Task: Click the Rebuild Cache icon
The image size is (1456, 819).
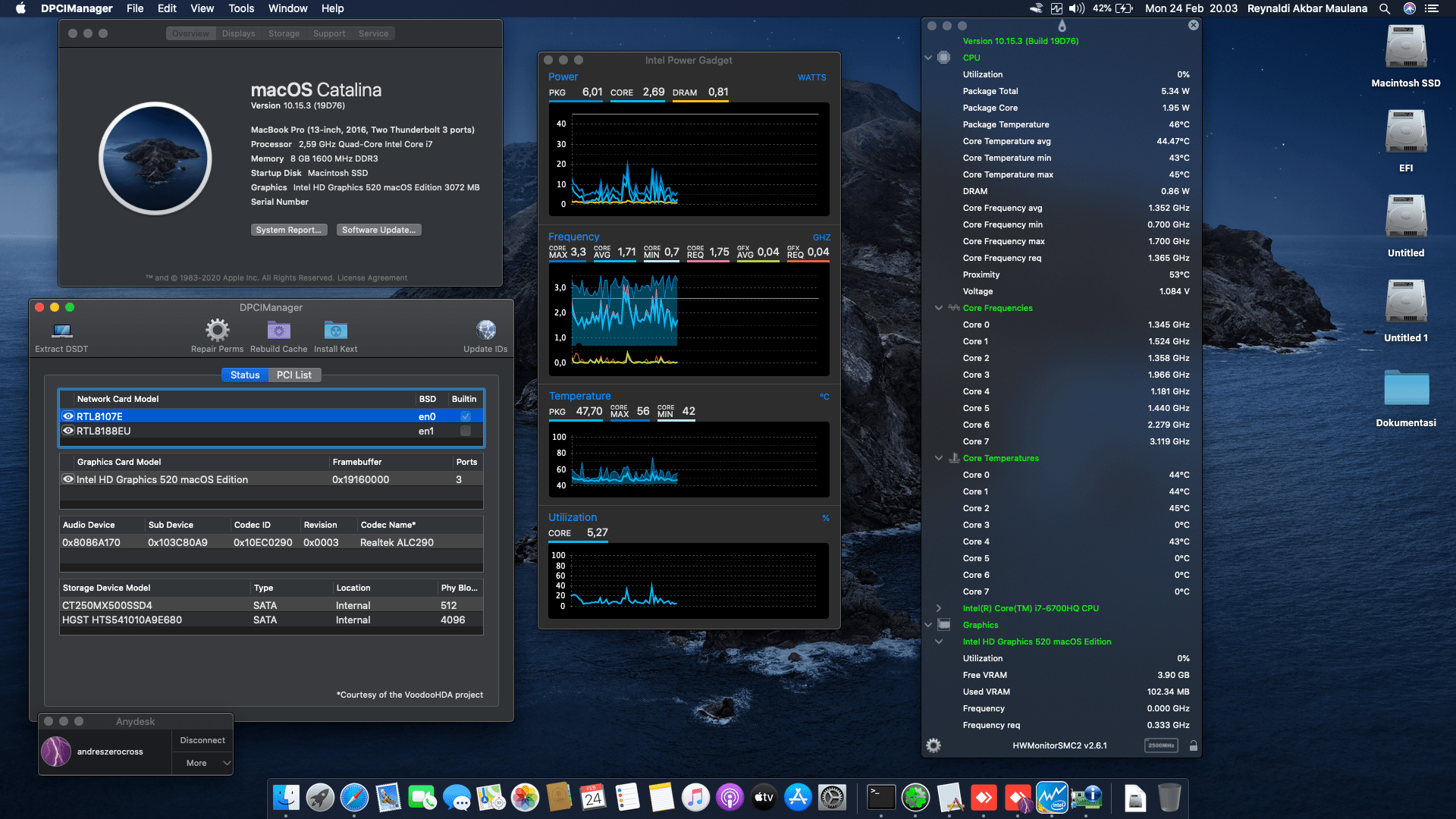Action: click(278, 331)
